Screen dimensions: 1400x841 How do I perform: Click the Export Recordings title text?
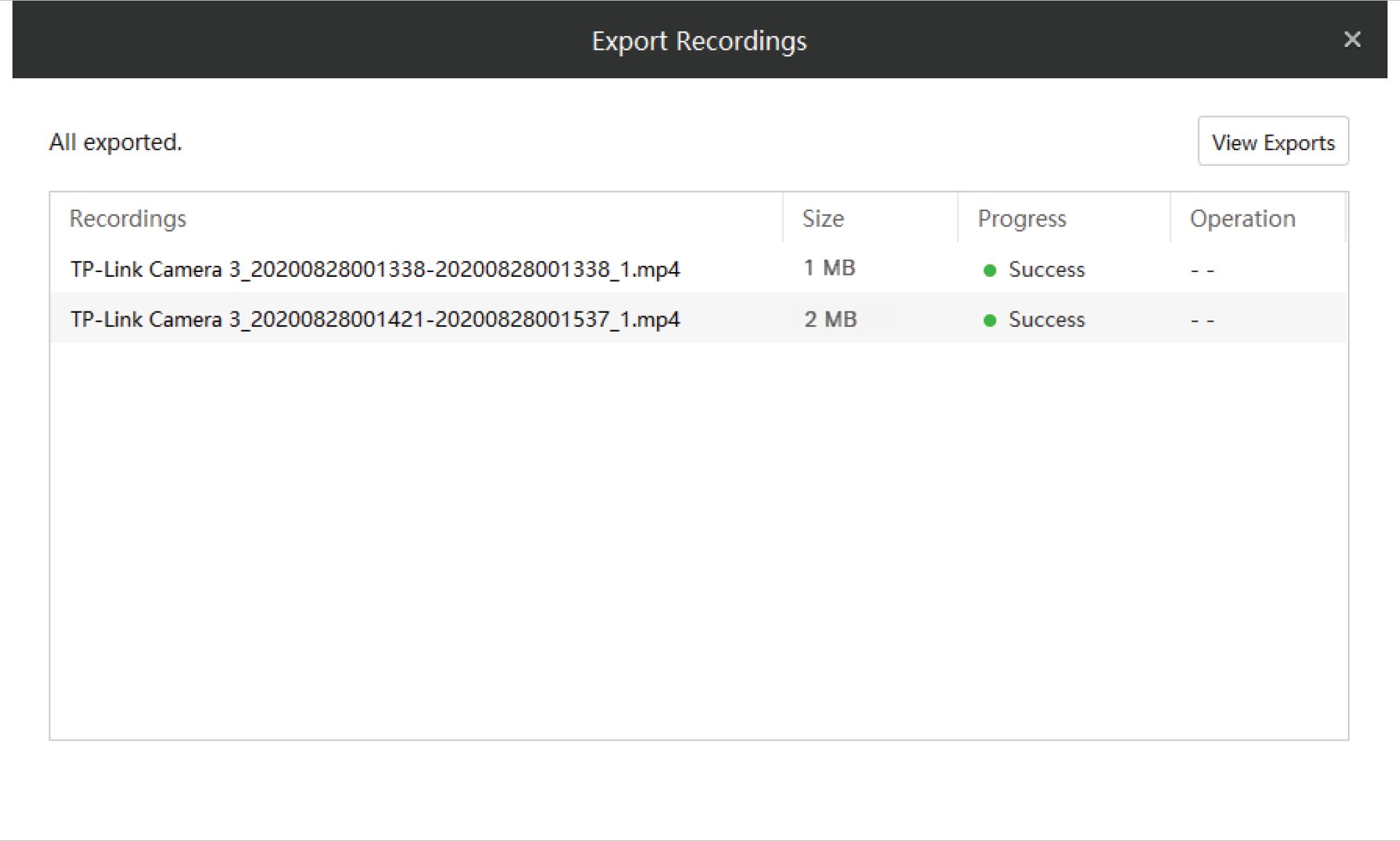[699, 41]
